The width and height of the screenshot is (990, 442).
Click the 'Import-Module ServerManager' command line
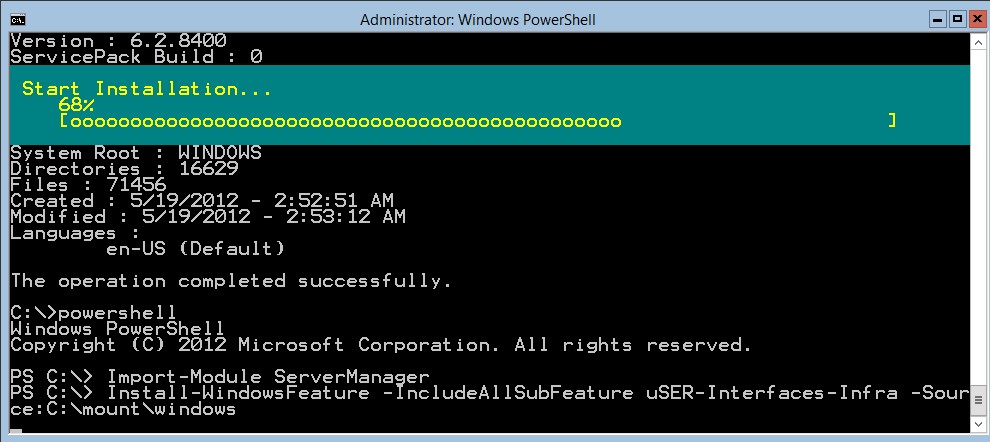[x=220, y=378]
